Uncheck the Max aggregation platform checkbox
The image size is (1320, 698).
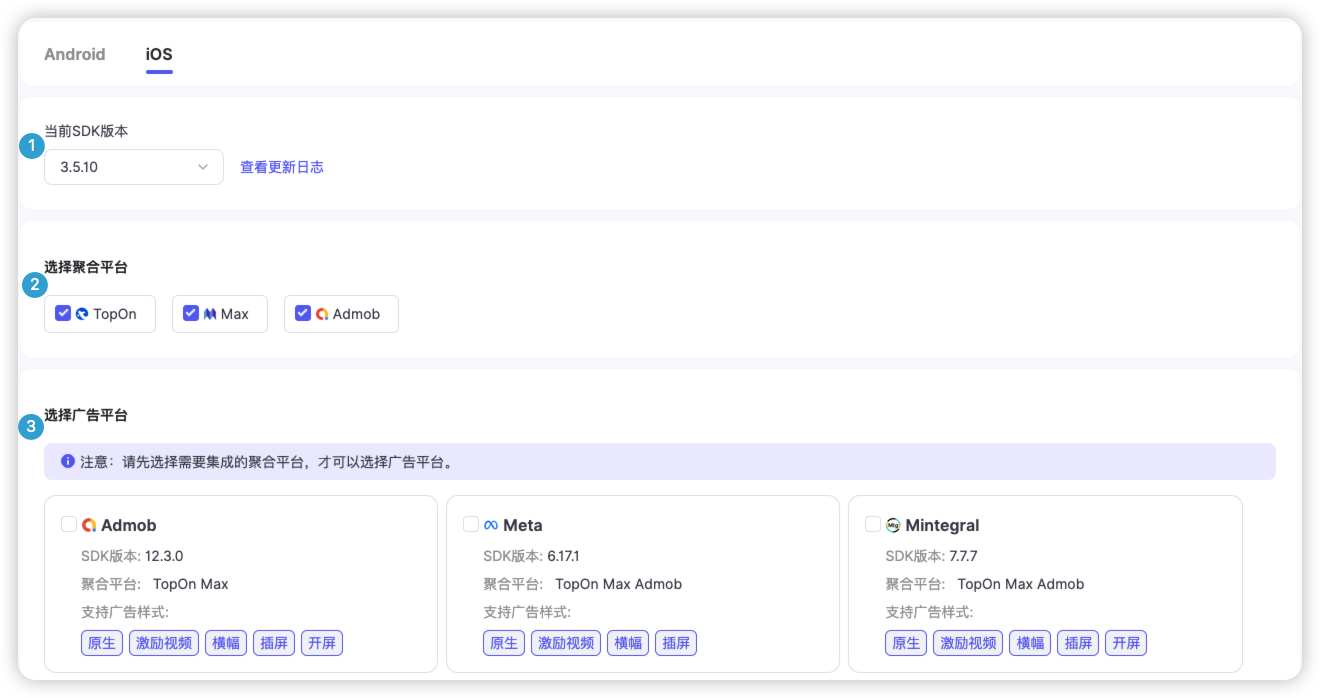point(191,313)
